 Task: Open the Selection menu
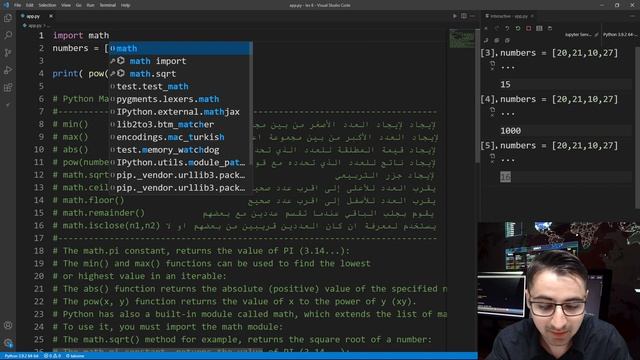pos(47,5)
